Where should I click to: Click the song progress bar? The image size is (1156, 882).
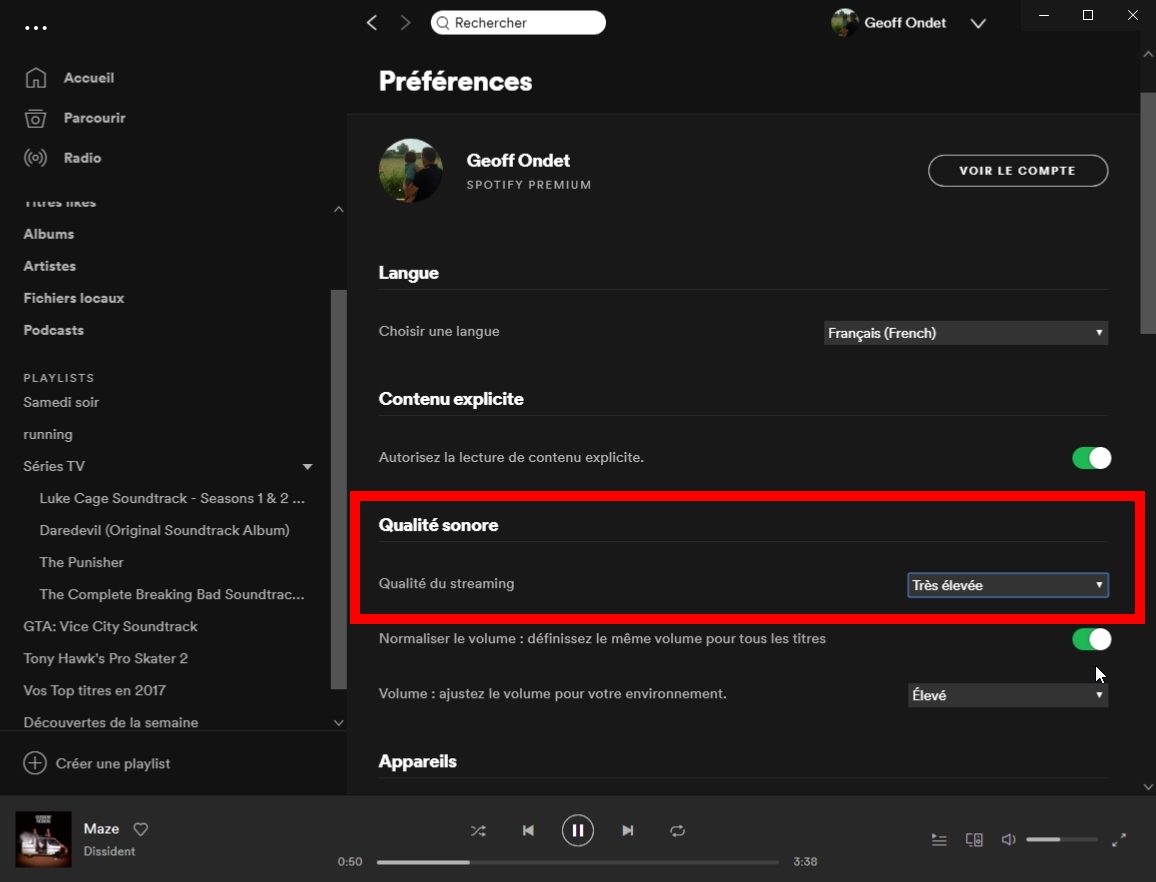577,861
